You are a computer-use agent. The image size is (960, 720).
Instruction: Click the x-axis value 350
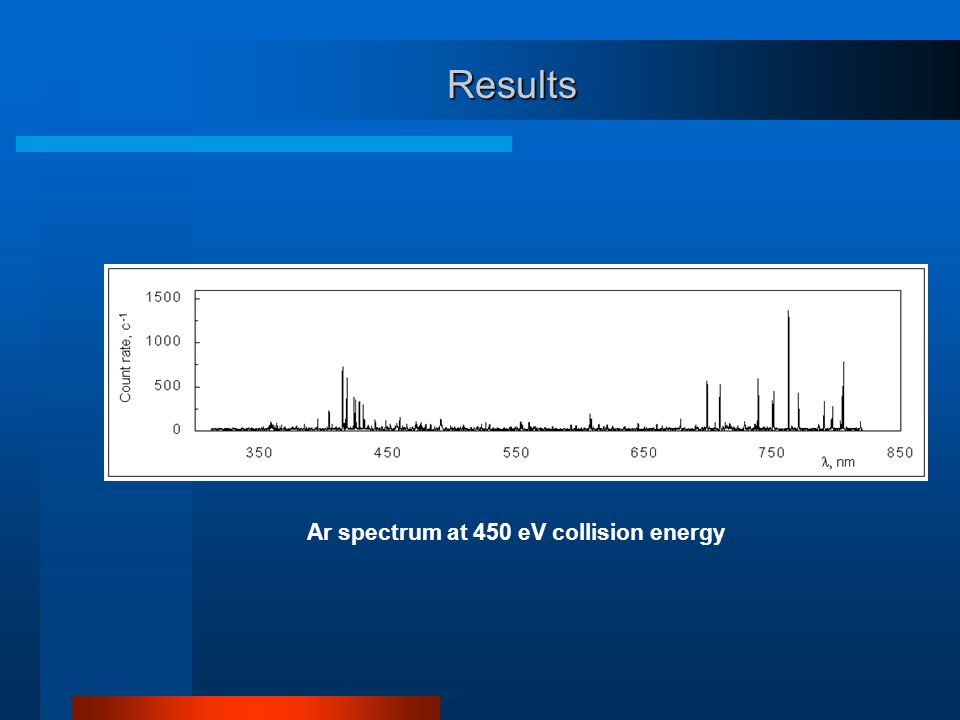[259, 452]
